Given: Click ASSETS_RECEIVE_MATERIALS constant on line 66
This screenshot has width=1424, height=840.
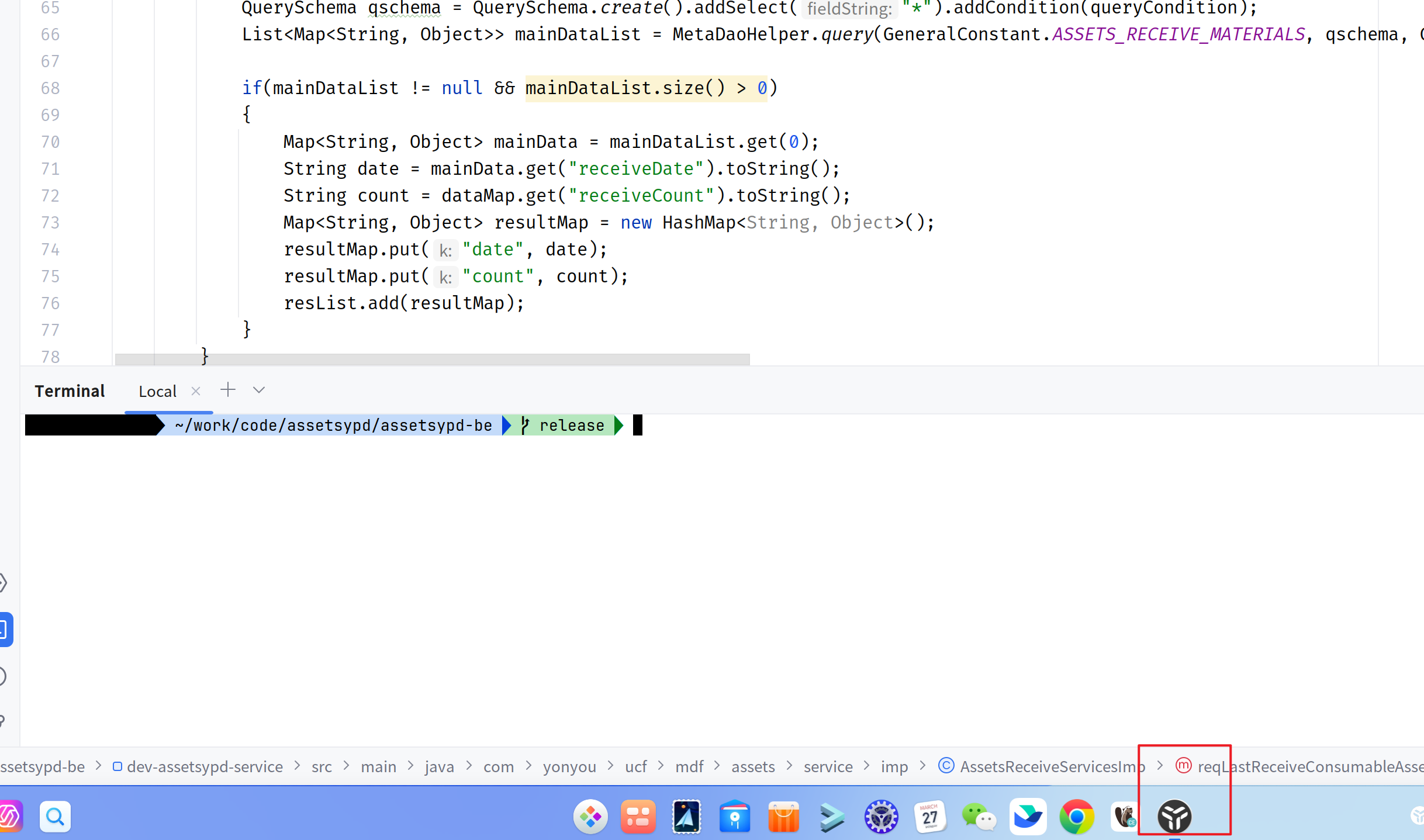Looking at the screenshot, I should click(1178, 34).
